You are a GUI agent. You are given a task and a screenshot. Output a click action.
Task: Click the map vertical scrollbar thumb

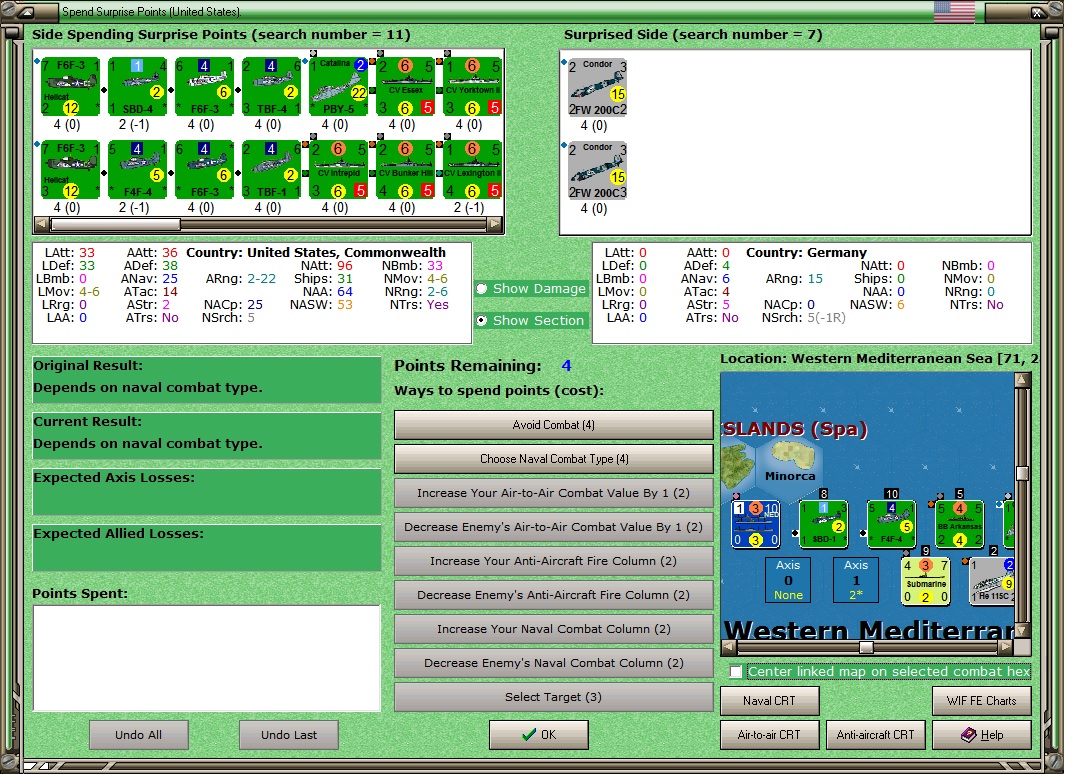(x=1022, y=473)
